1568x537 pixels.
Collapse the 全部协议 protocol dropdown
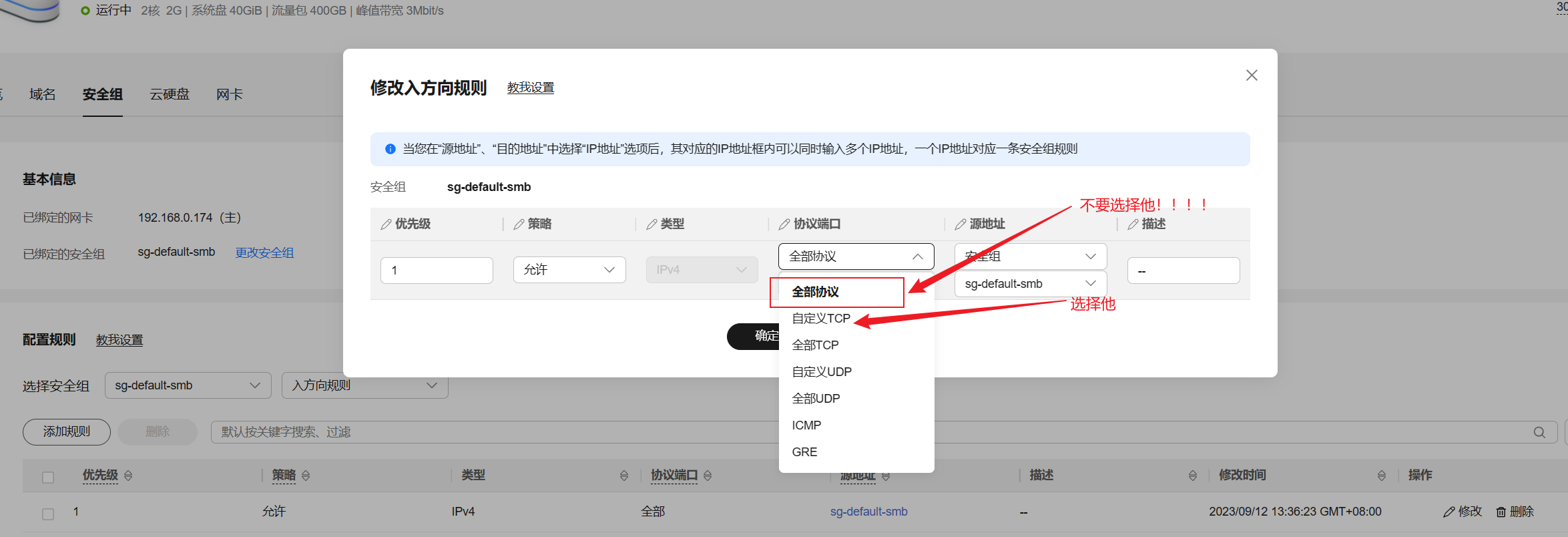[856, 256]
